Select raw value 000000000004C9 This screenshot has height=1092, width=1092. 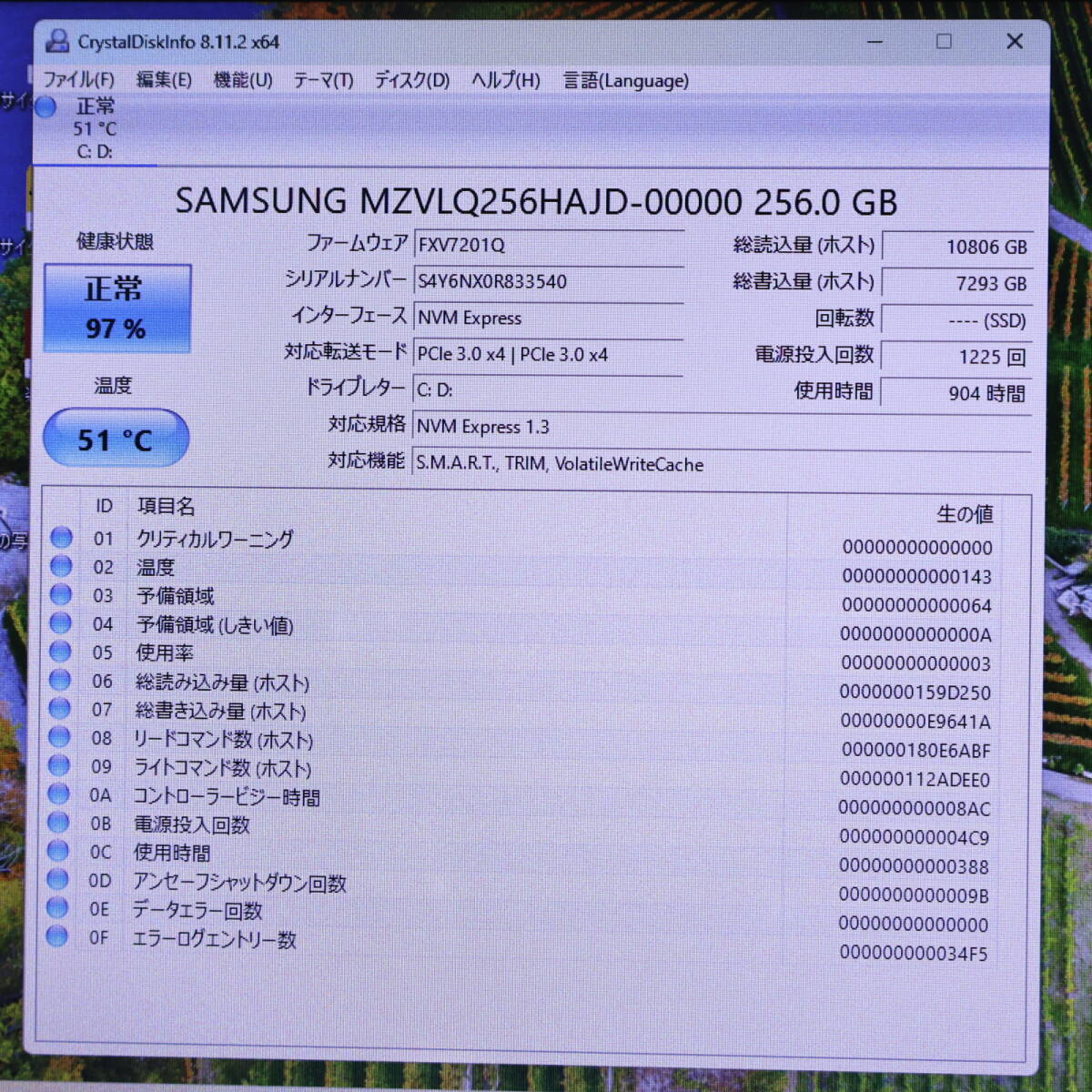pyautogui.click(x=915, y=837)
